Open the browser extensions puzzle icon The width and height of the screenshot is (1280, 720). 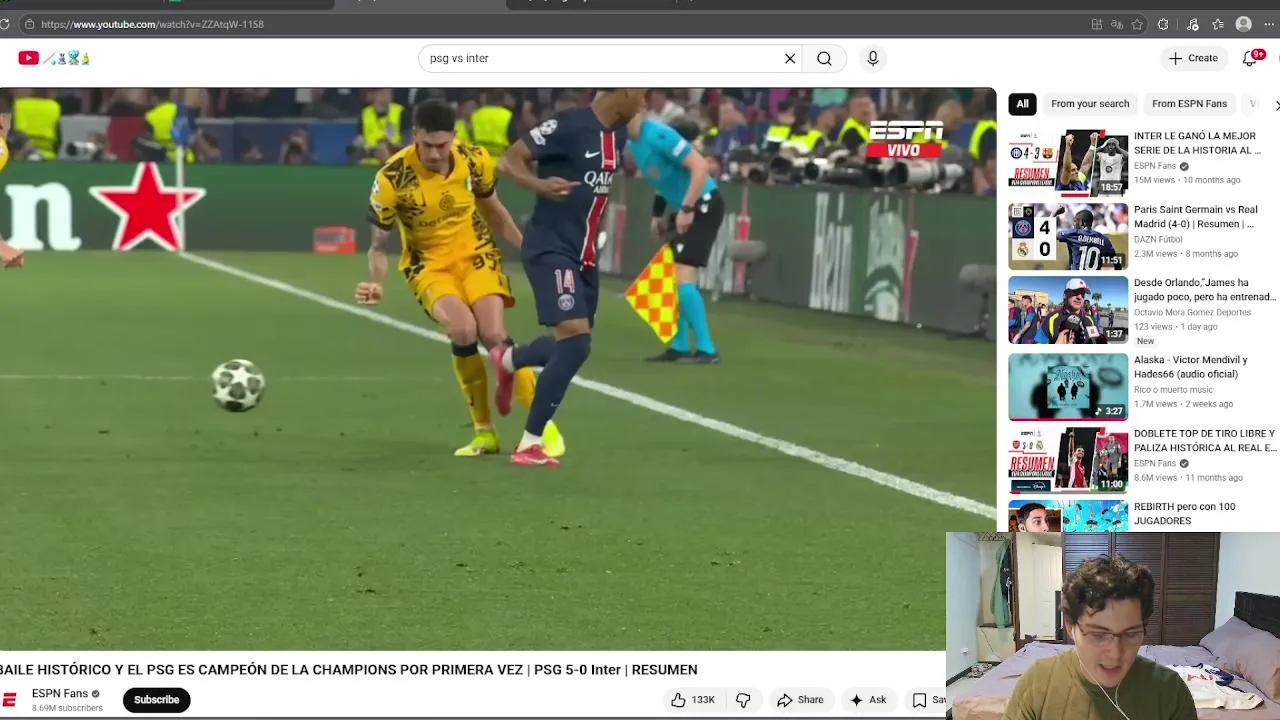pos(1163,24)
